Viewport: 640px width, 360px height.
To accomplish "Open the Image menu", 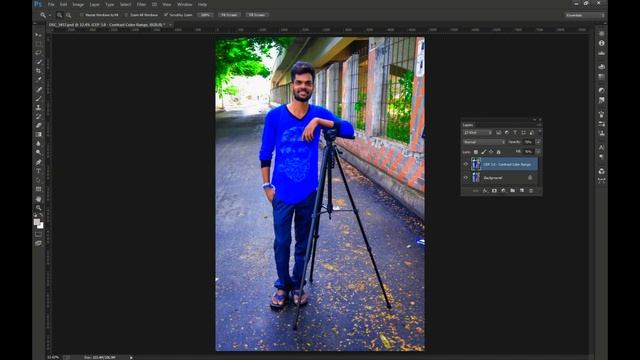I will click(78, 4).
